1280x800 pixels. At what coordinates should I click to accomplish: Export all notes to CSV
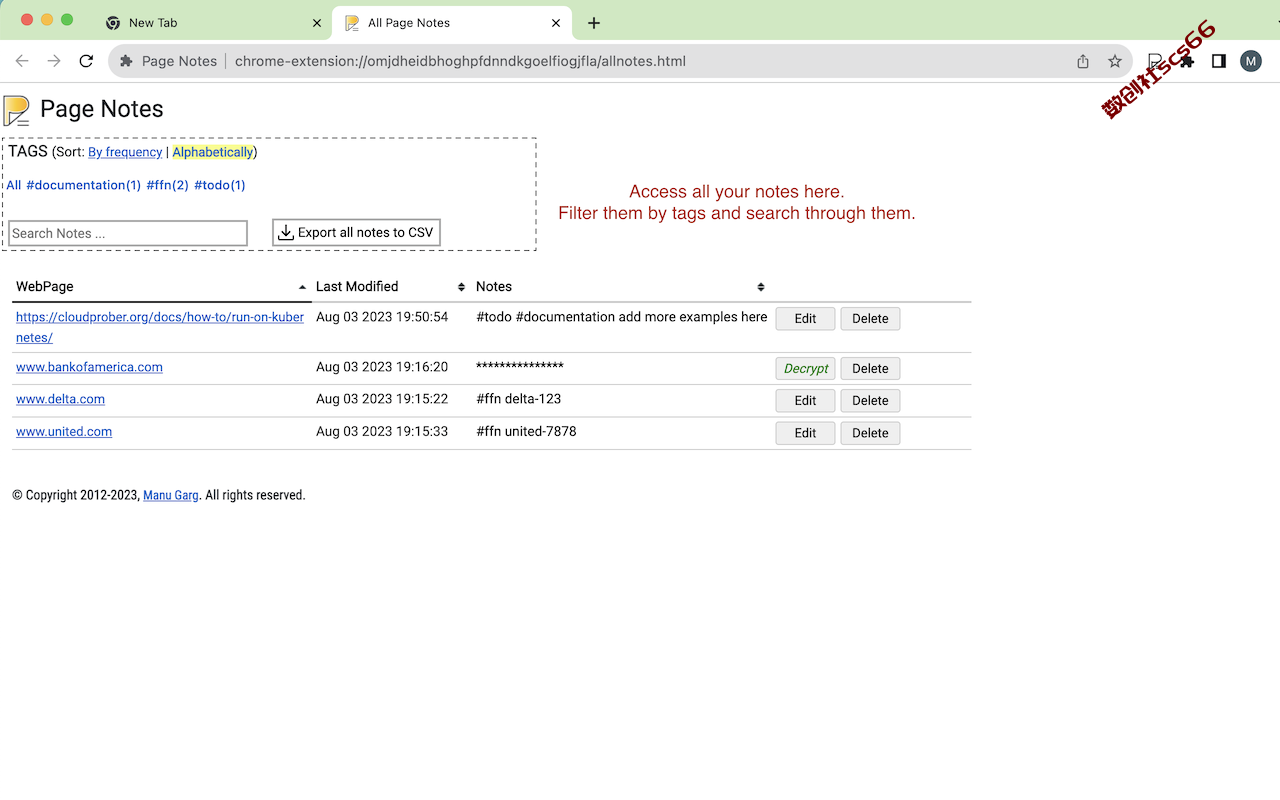[x=356, y=232]
